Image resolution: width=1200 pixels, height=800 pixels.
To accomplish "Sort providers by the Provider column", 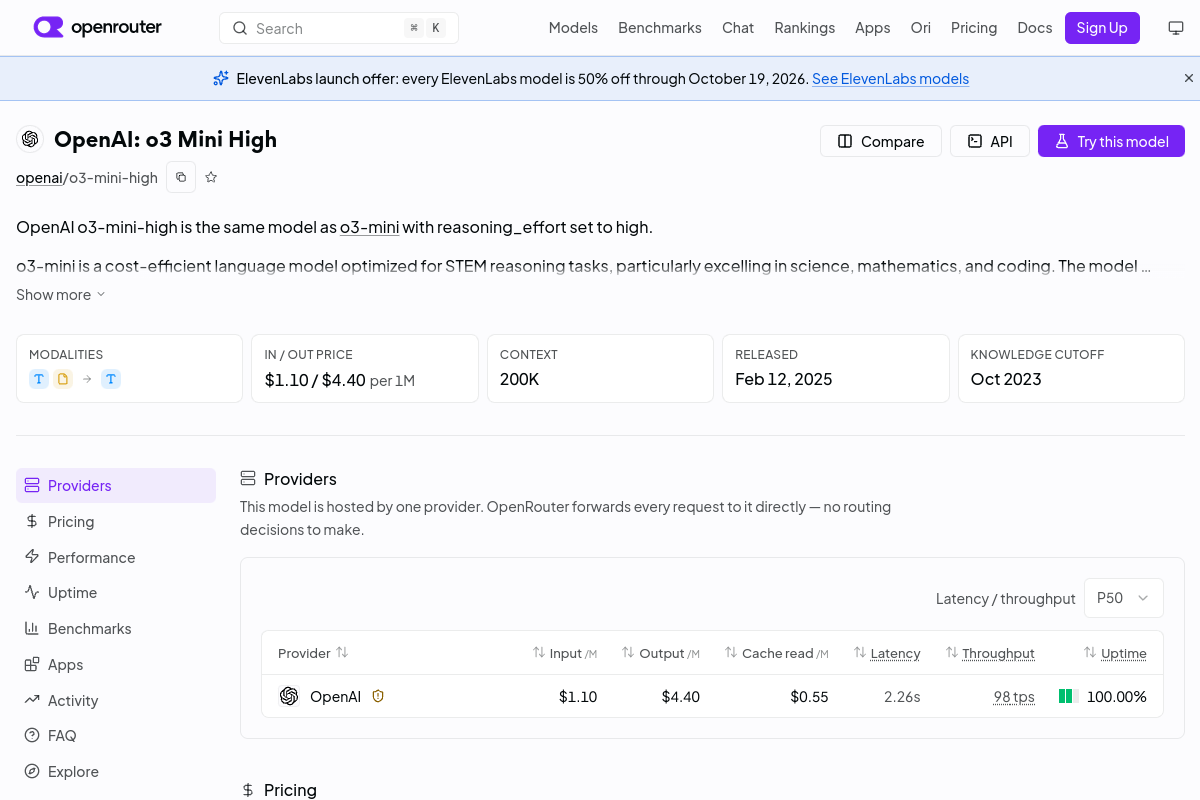I will [313, 653].
